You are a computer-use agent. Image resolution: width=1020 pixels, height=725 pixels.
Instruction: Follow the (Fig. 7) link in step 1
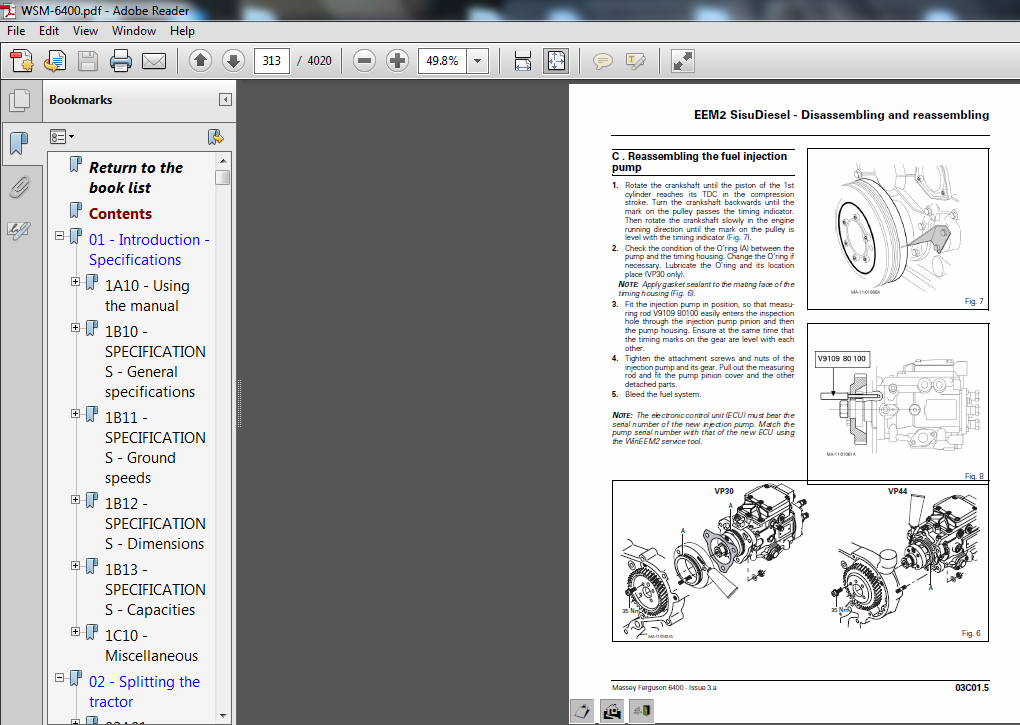pos(738,238)
